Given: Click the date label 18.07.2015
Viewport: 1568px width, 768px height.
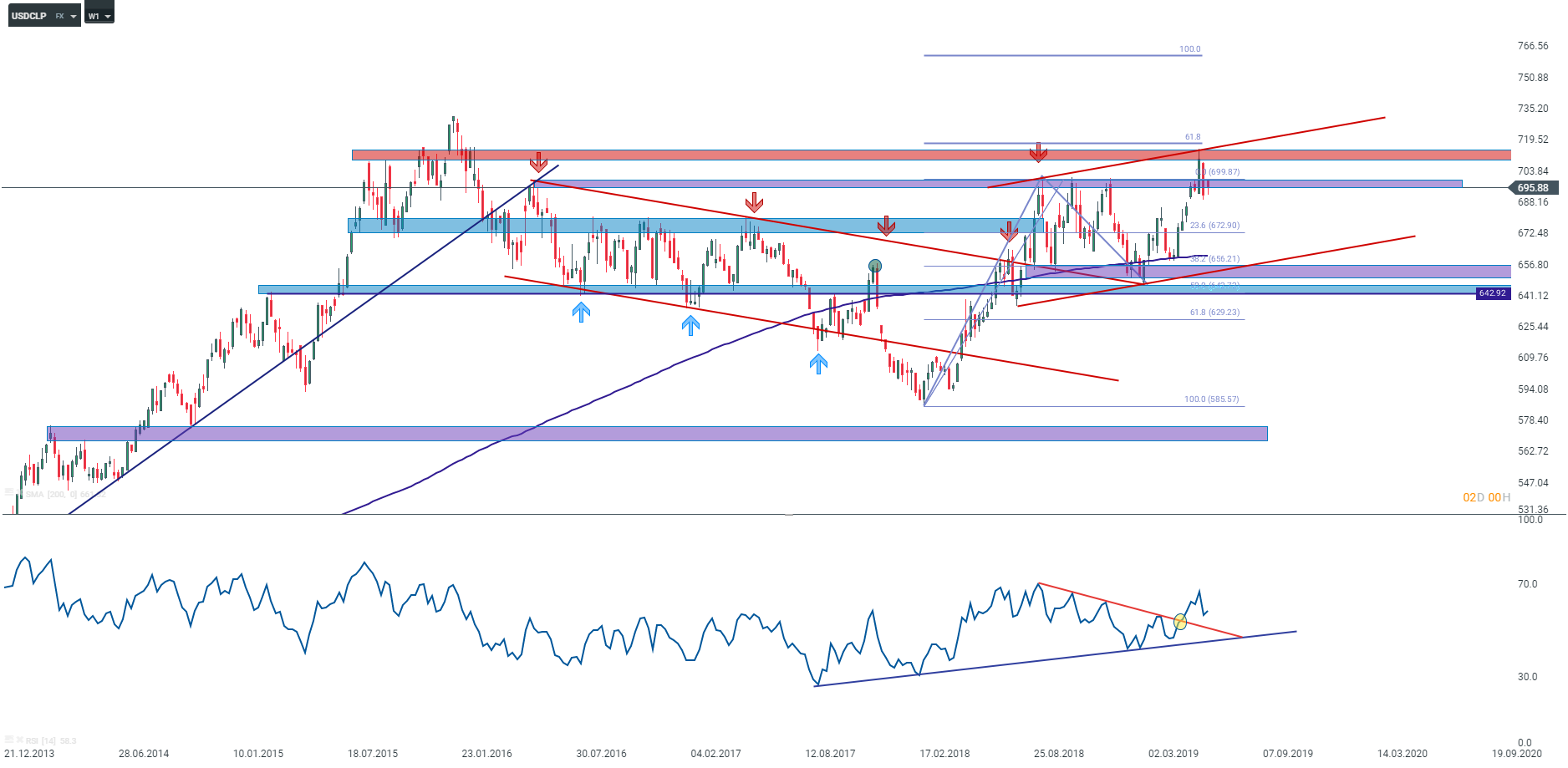Looking at the screenshot, I should [373, 754].
